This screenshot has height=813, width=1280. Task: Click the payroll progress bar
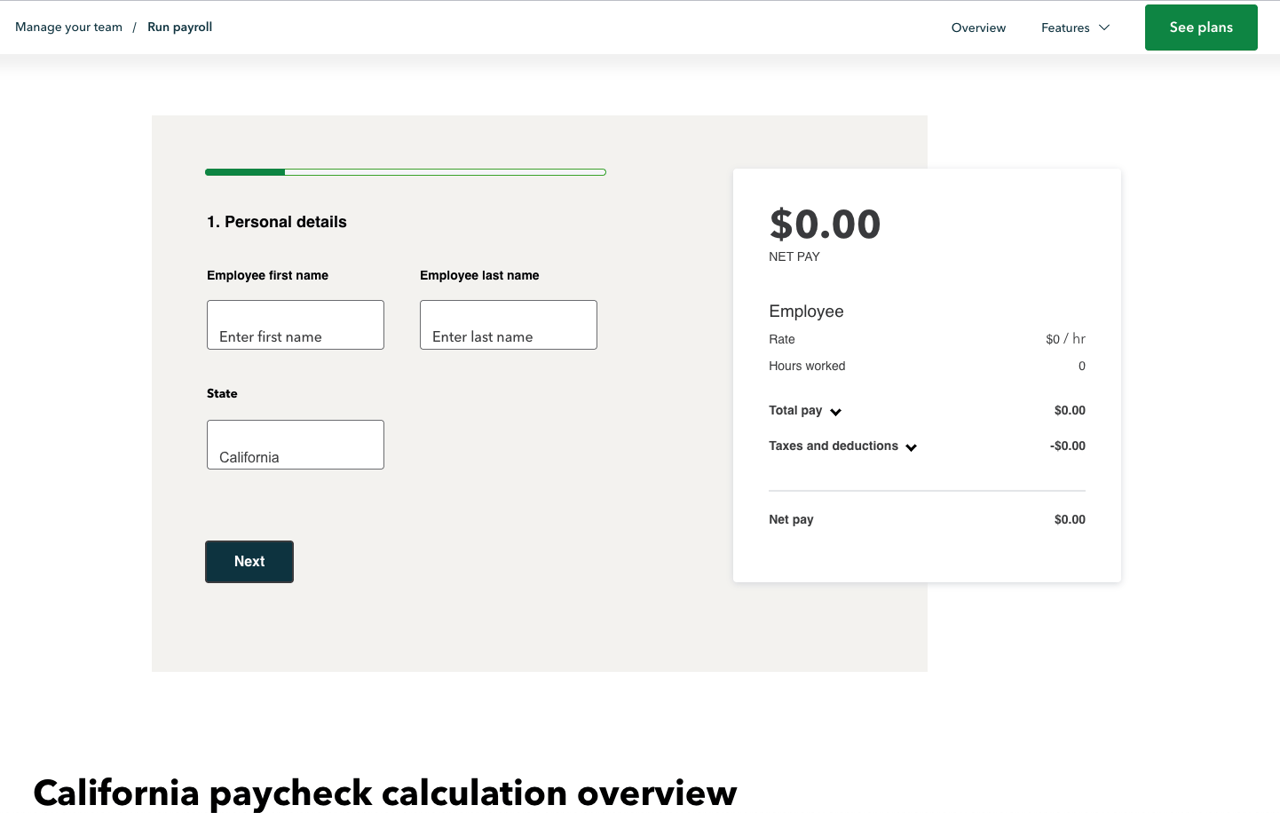pos(405,171)
